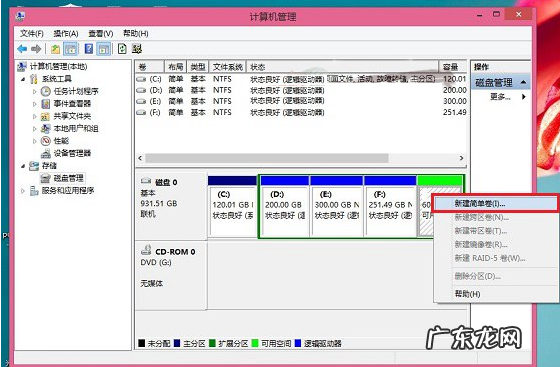Expand the 共享文件夹 tree node
Viewport: 560px width, 367px height.
[35, 116]
